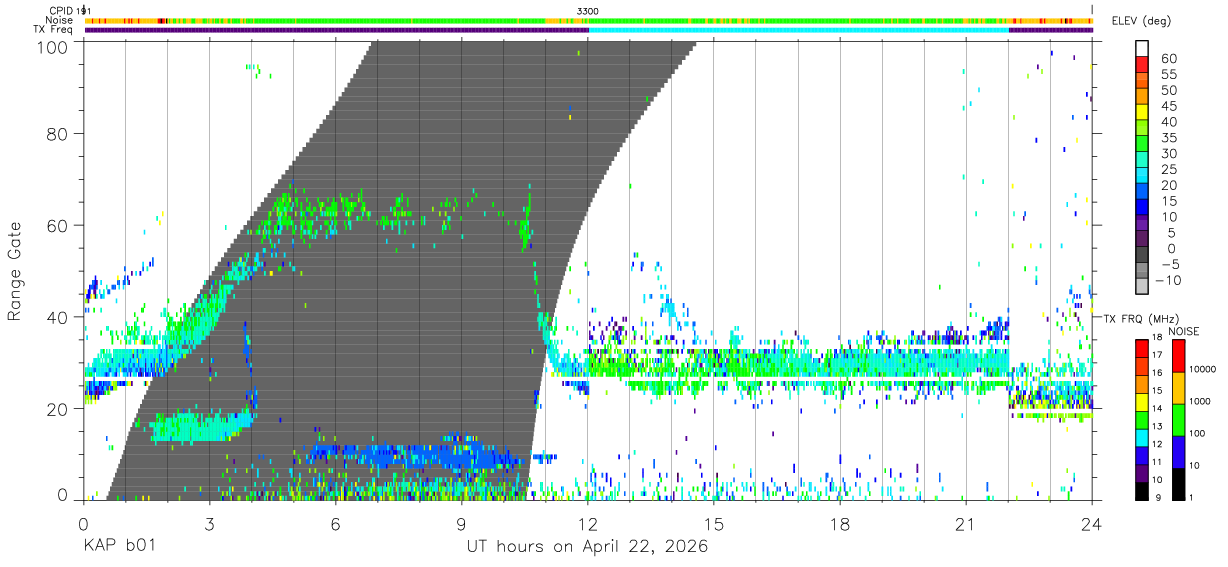Image resolution: width=1228 pixels, height=567 pixels.
Task: Click the cyan TX FRQ swatch between 12 and 13
Action: [1142, 437]
